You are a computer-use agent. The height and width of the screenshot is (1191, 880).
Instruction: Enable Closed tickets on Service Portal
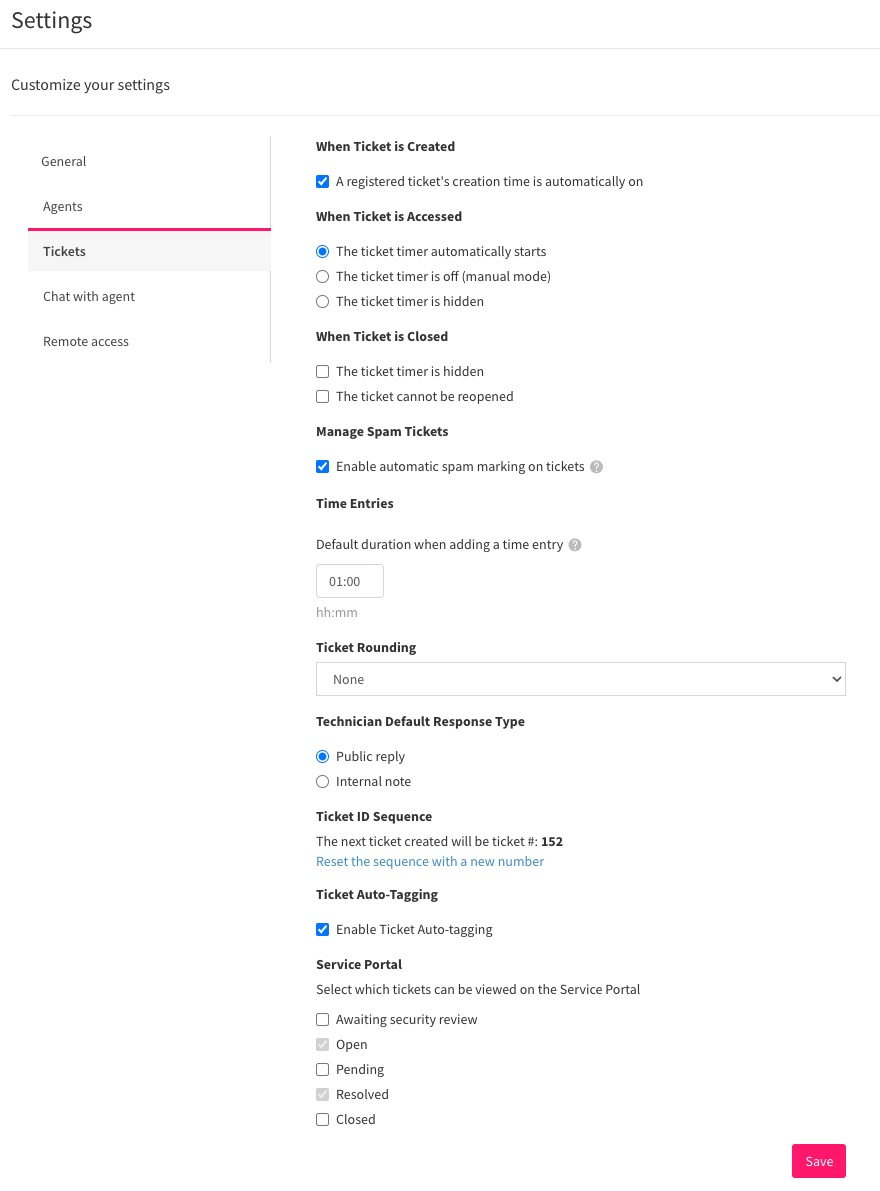pos(323,1120)
